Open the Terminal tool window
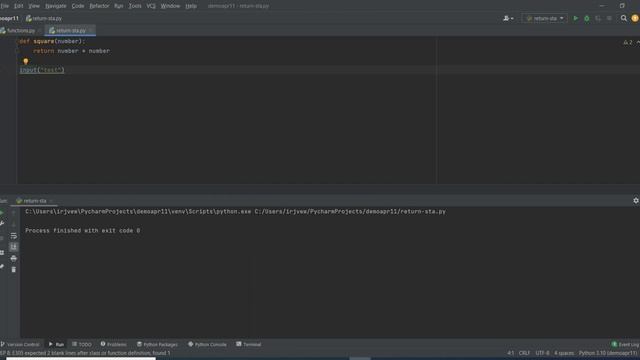The height and width of the screenshot is (360, 640). point(249,344)
